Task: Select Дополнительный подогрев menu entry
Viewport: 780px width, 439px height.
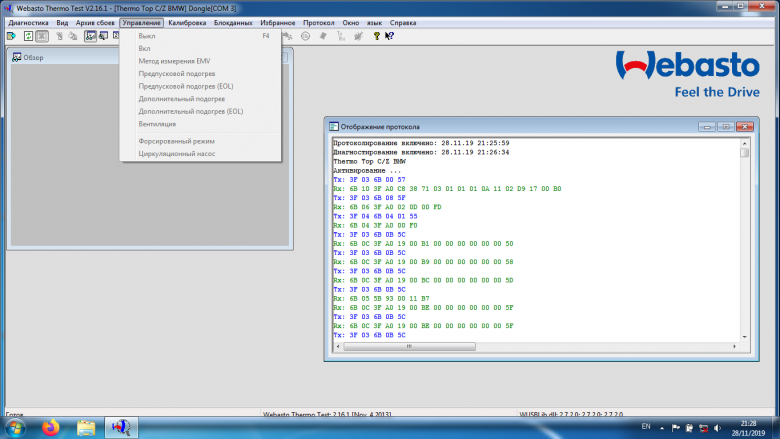Action: (x=200, y=98)
